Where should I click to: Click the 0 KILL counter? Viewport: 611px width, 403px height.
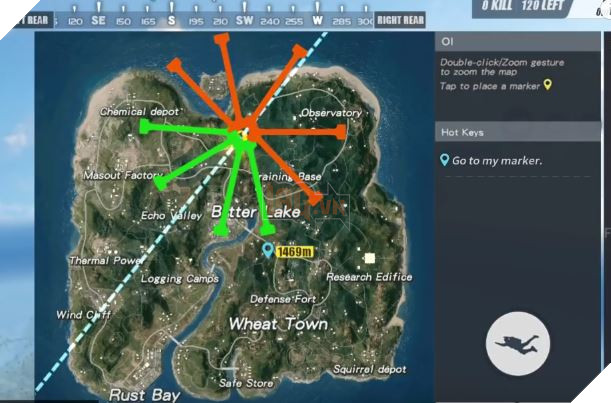497,5
